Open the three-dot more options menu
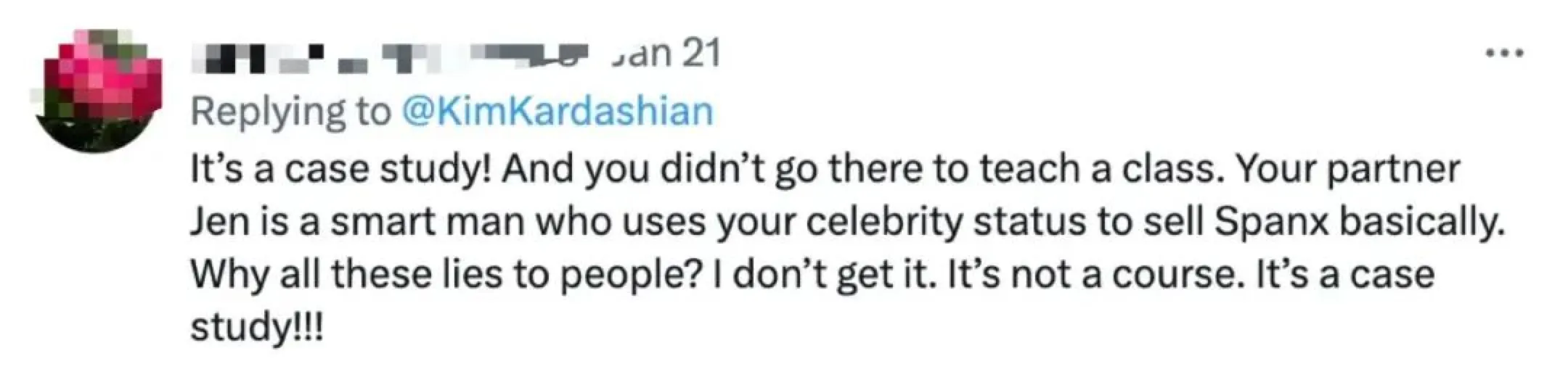Image resolution: width=1568 pixels, height=377 pixels. (x=1503, y=53)
